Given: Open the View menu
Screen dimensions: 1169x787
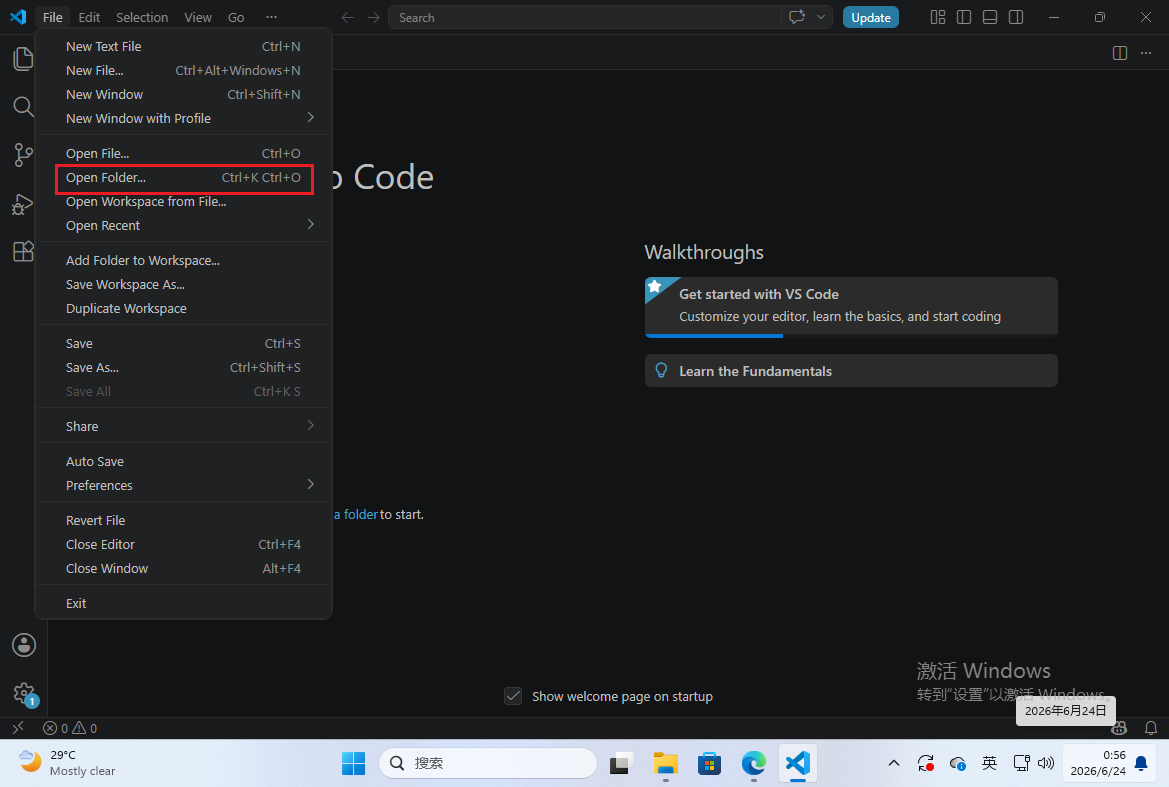Looking at the screenshot, I should click(198, 17).
